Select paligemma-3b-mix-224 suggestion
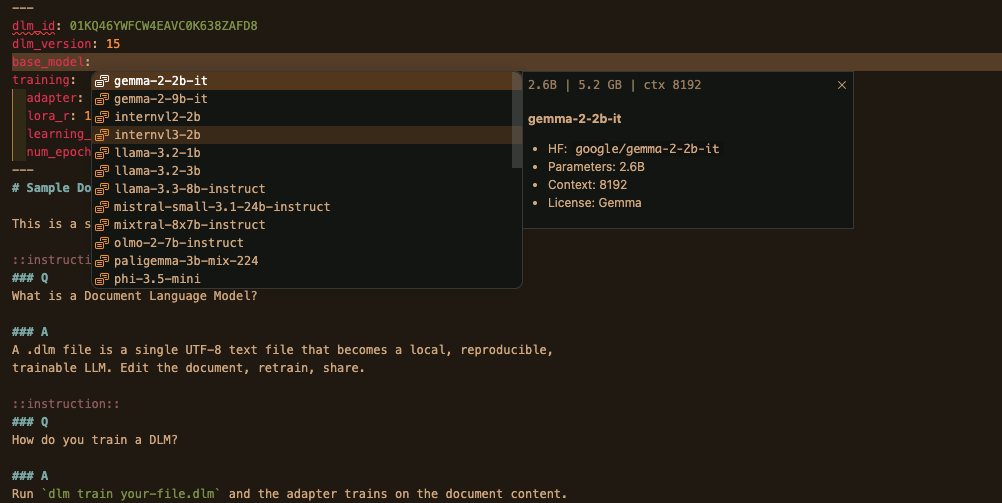Image resolution: width=1002 pixels, height=503 pixels. pos(307,261)
